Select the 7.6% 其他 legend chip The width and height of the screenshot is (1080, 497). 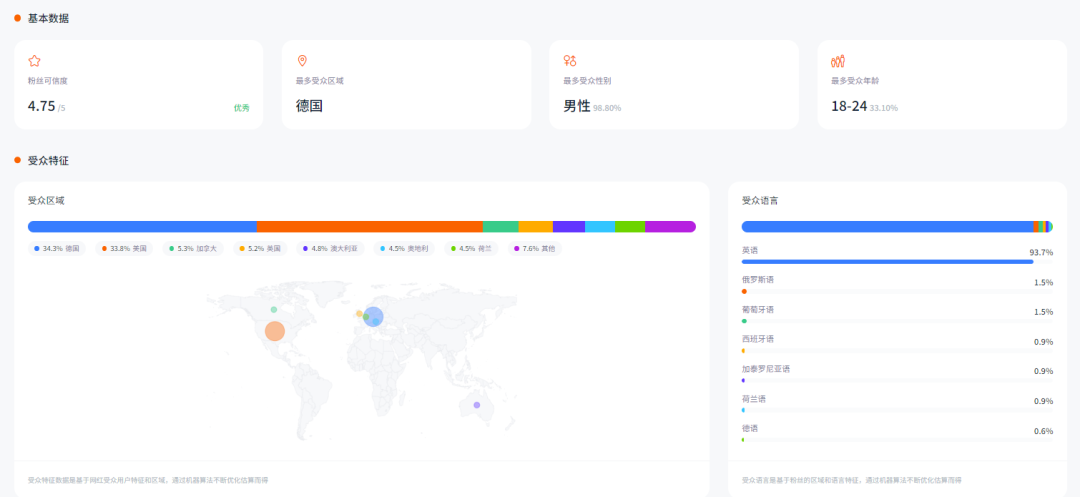[534, 248]
